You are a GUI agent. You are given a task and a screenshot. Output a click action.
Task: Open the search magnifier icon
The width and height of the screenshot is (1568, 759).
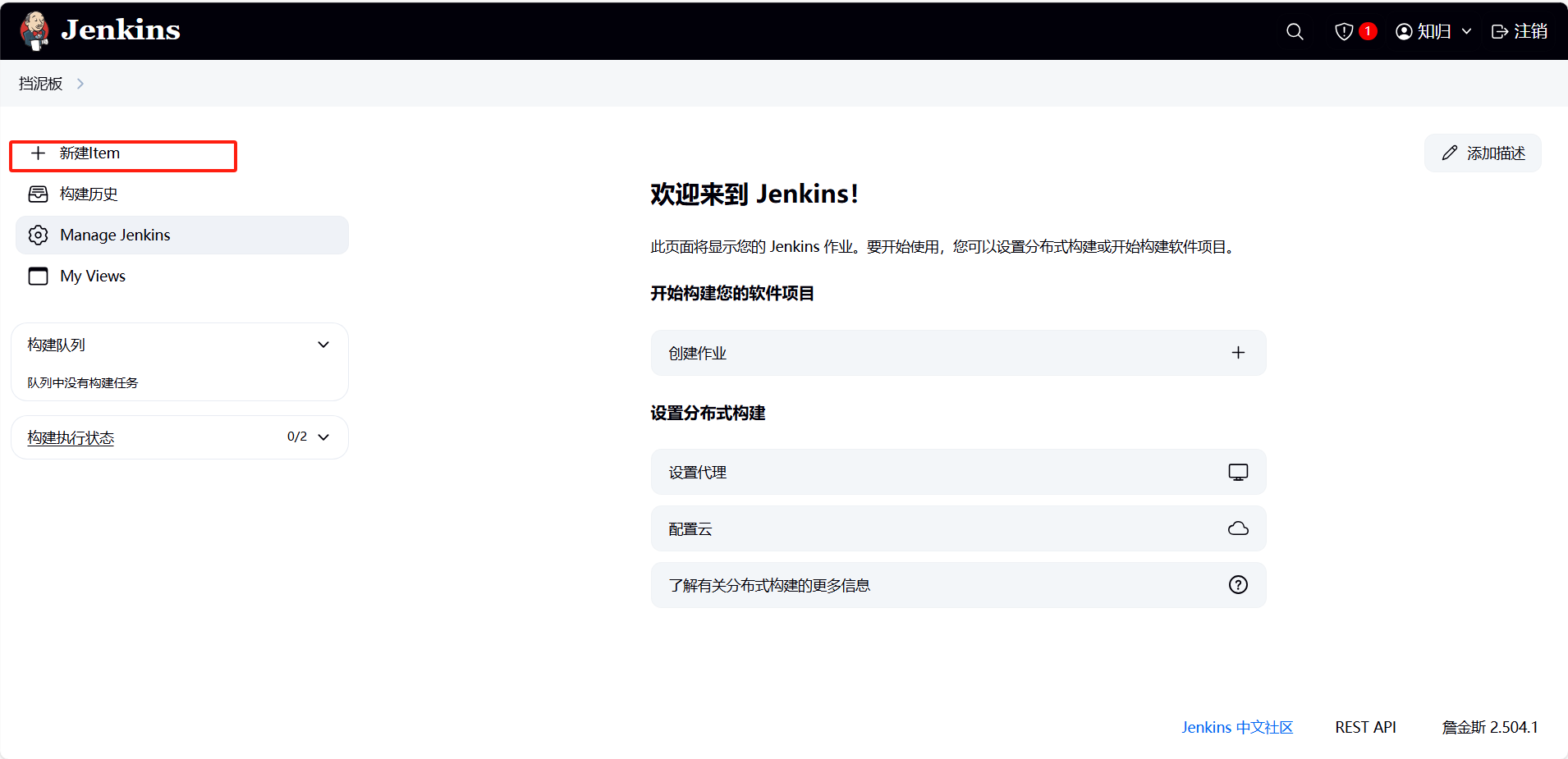[x=1295, y=31]
